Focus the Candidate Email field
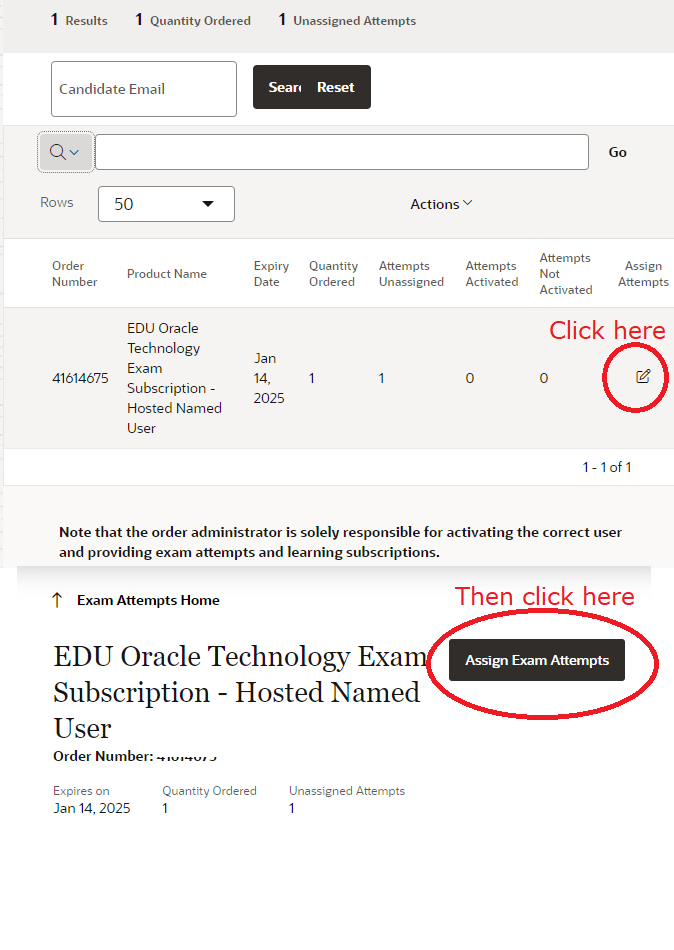The width and height of the screenshot is (674, 950). [x=144, y=89]
